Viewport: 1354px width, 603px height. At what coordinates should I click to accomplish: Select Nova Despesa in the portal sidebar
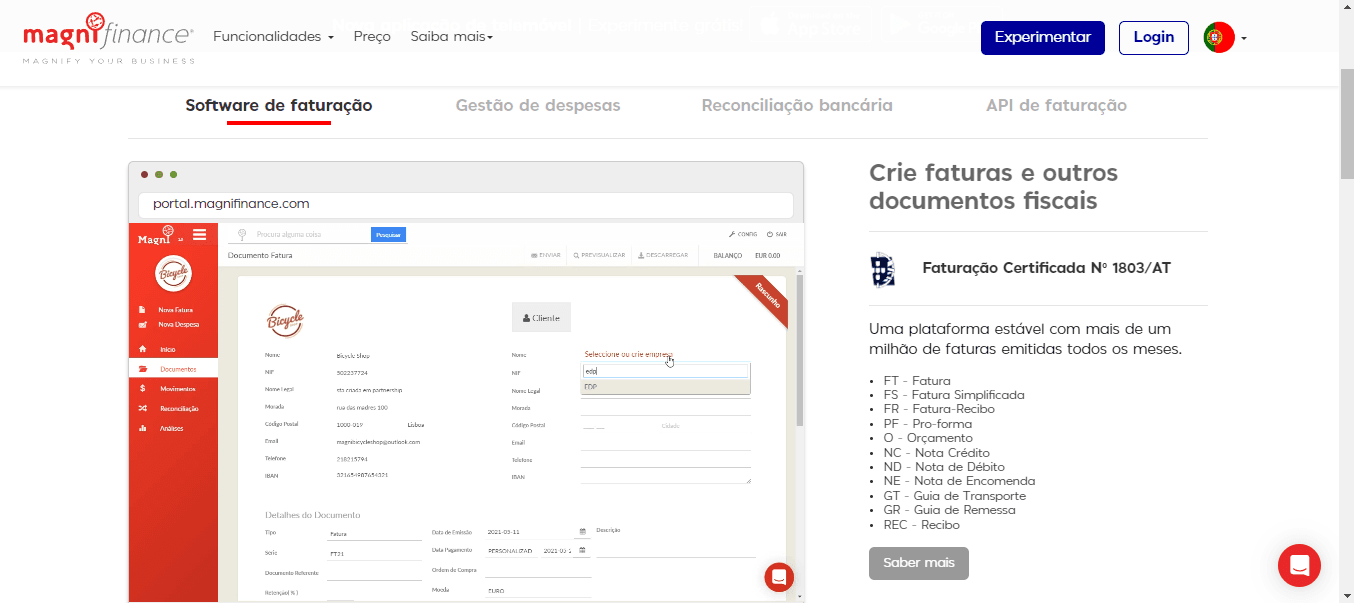(x=174, y=324)
